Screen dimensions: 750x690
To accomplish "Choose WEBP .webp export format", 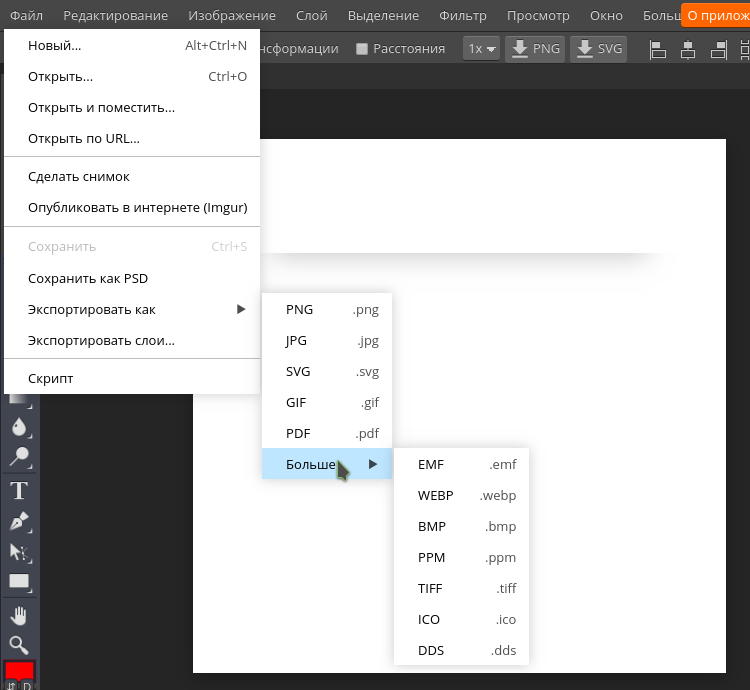I will 462,495.
